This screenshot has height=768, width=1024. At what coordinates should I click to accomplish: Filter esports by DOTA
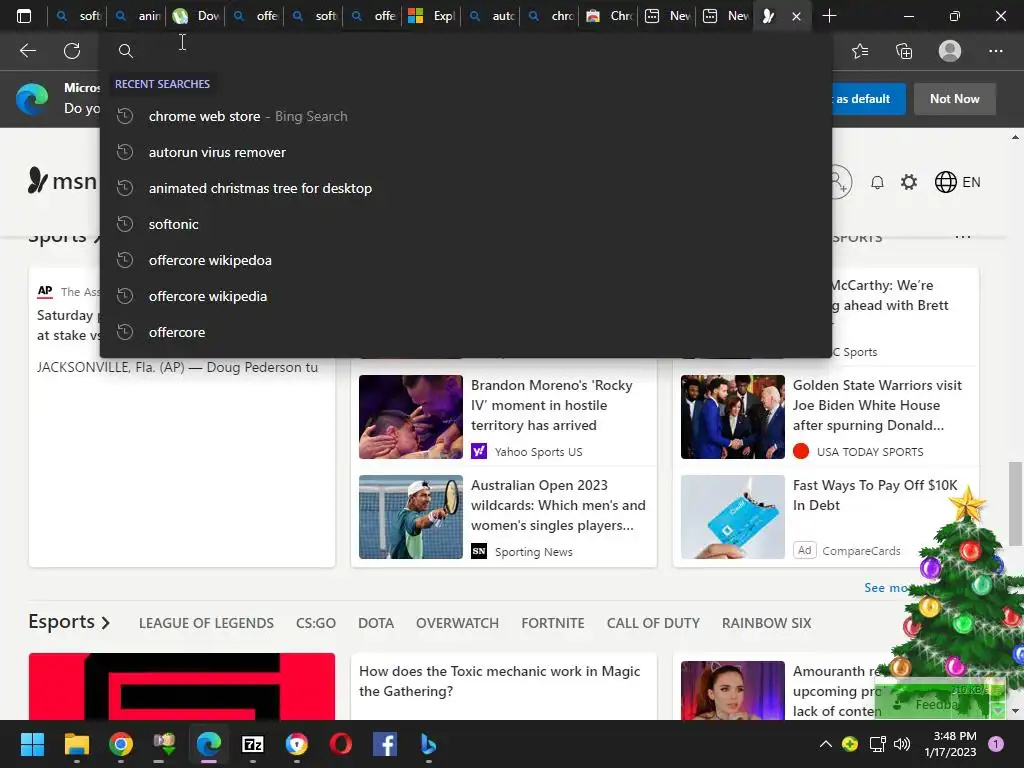[x=376, y=623]
